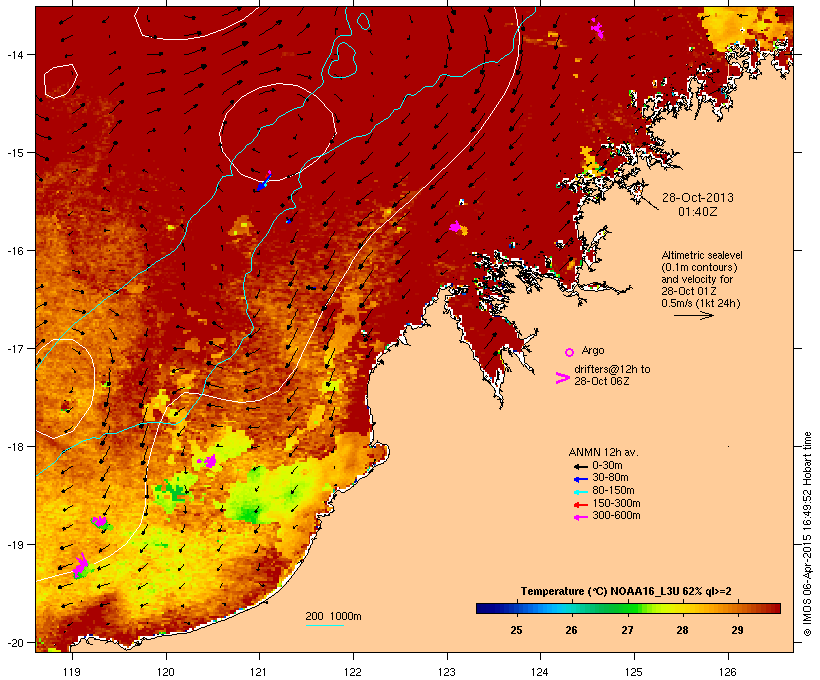
Task: Click the IMOS copyright timestamp text
Action: [807, 534]
